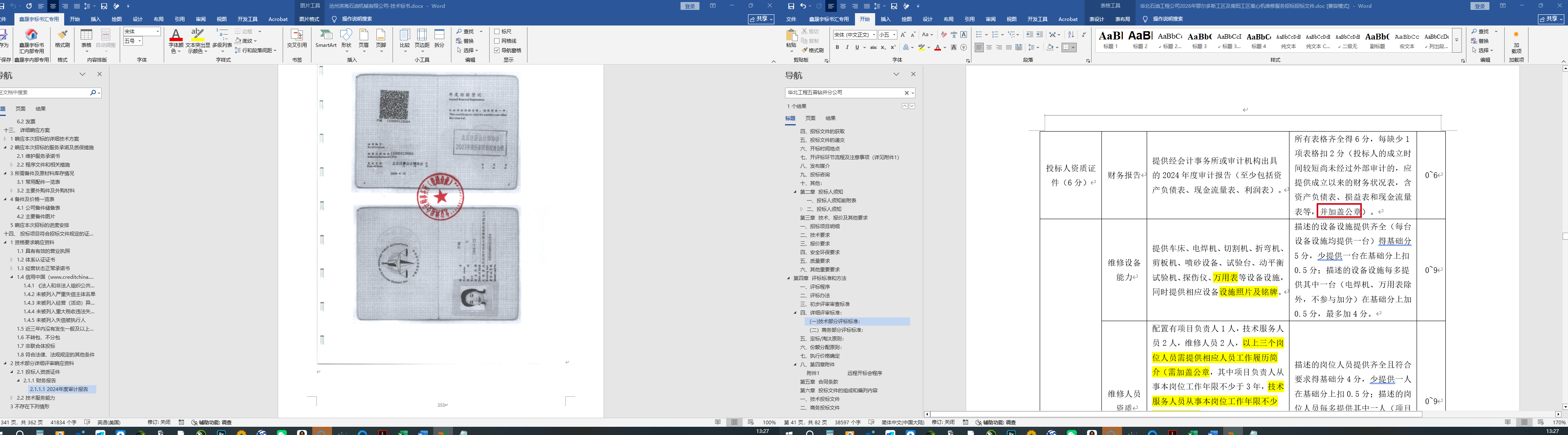The width and height of the screenshot is (1568, 435).
Task: Click yellow text highlight color in right ribbon
Action: tap(922, 47)
